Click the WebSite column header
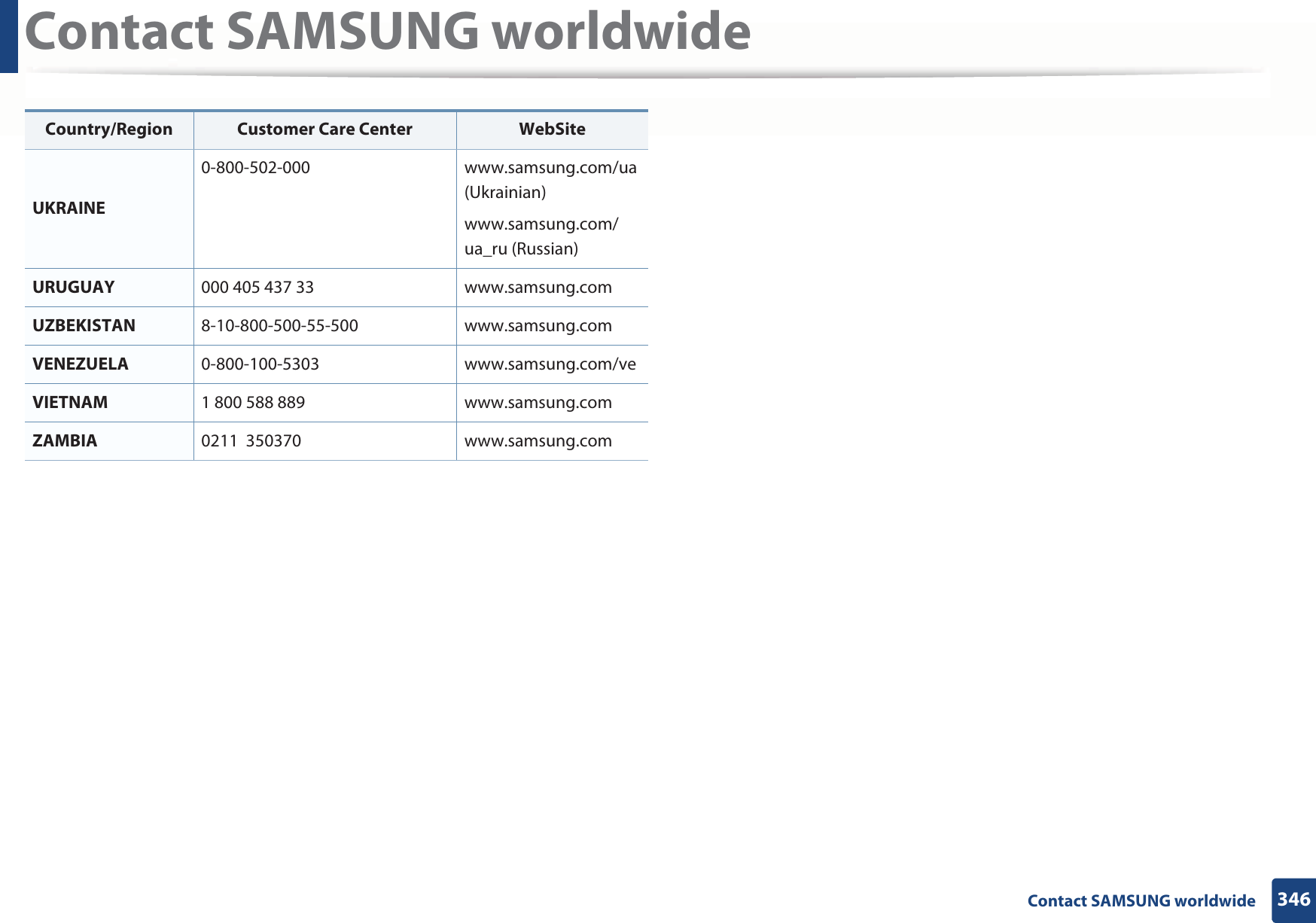The height and width of the screenshot is (923, 1316). pyautogui.click(x=552, y=129)
